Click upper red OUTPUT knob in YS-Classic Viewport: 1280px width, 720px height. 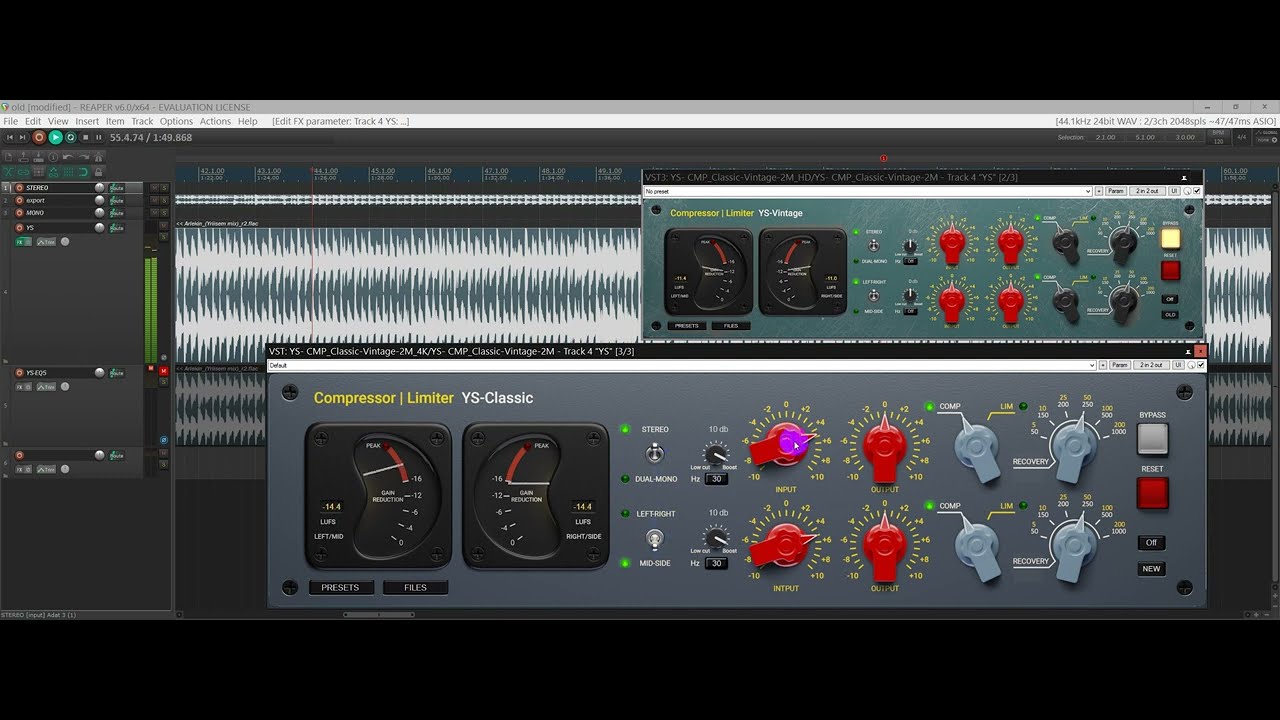pyautogui.click(x=884, y=447)
